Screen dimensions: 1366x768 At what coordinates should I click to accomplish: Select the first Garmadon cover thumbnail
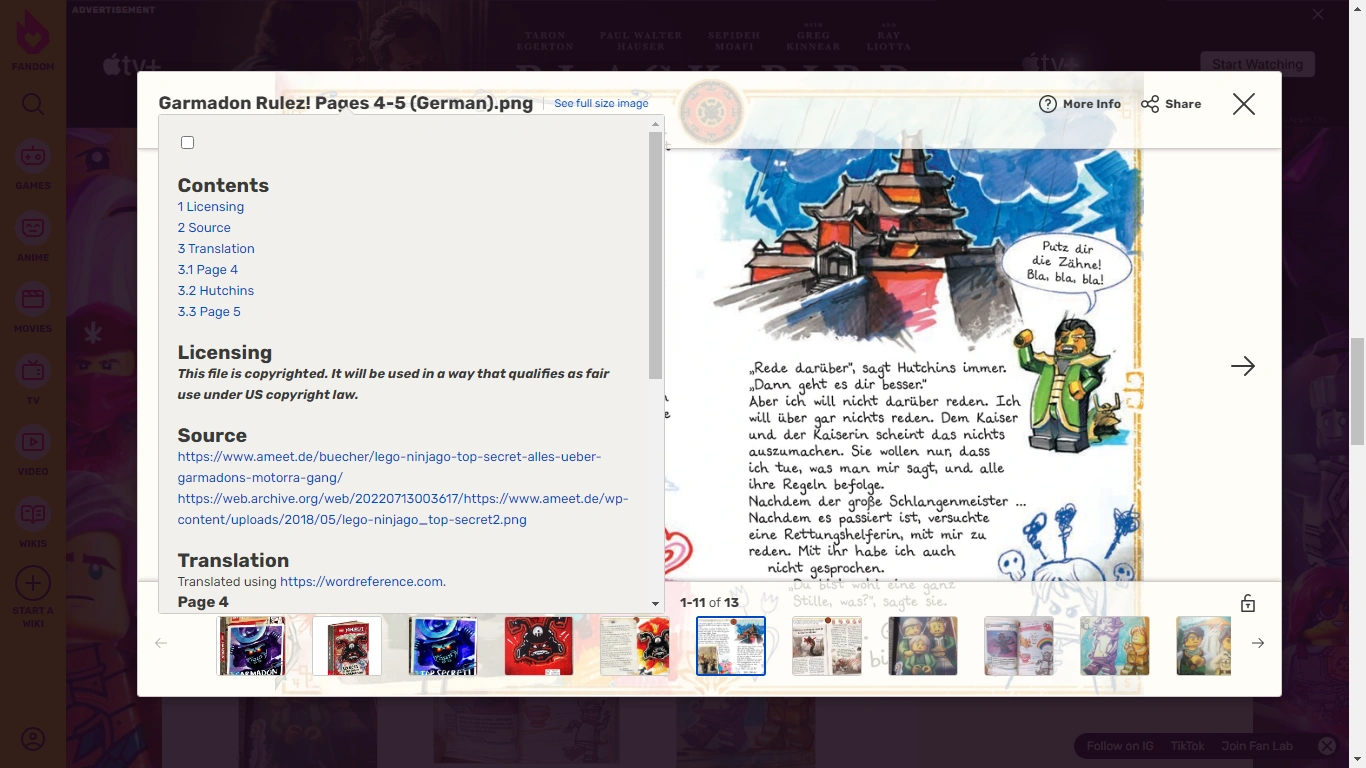pos(251,646)
